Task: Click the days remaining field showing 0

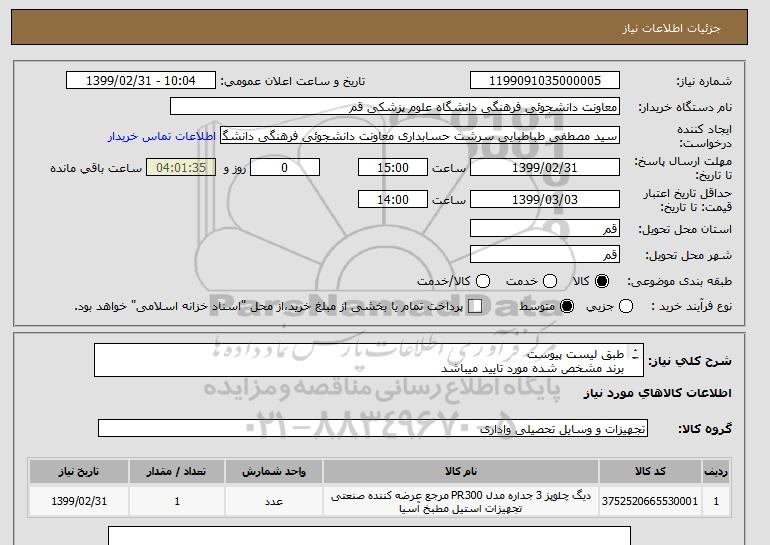Action: point(285,167)
